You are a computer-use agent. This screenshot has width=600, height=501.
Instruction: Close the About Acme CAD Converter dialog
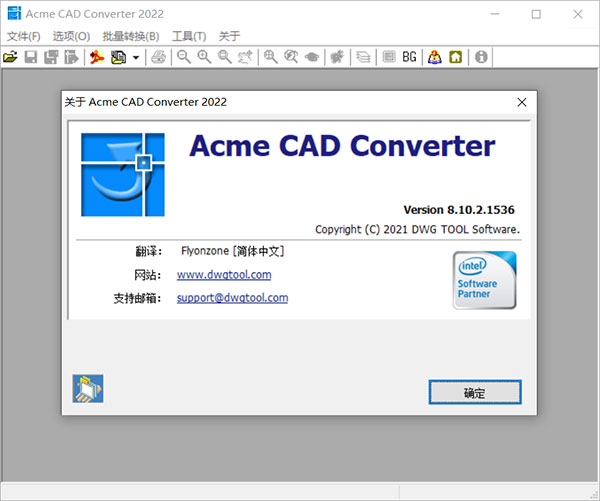522,102
